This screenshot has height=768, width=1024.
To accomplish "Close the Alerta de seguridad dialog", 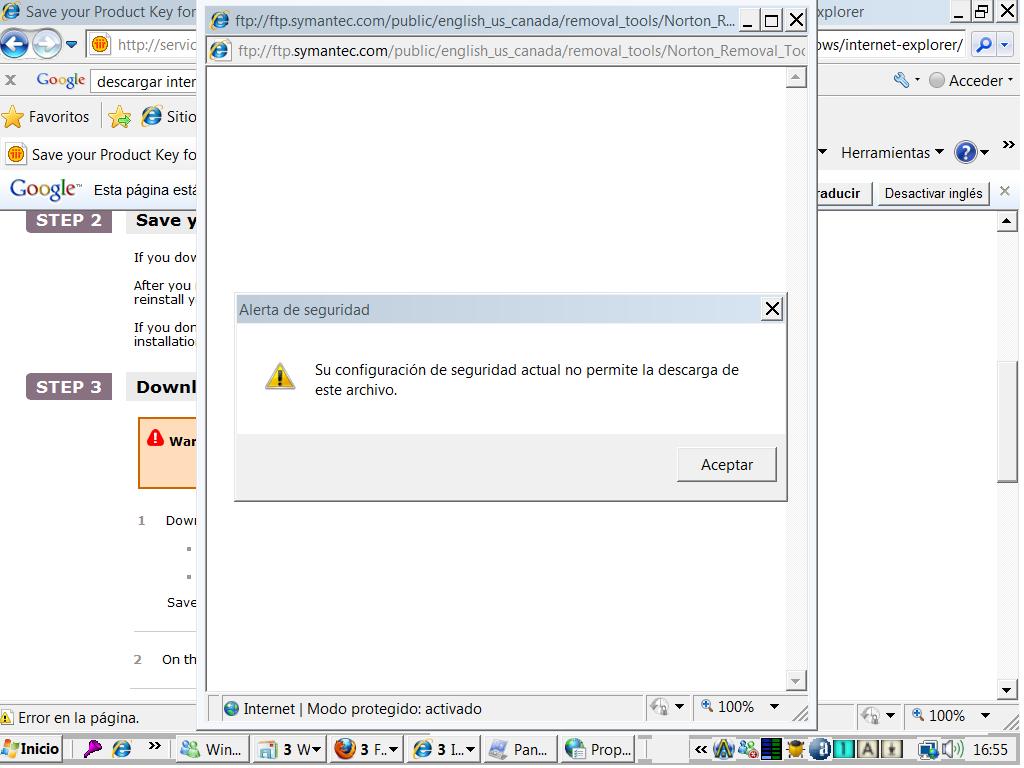I will [772, 309].
